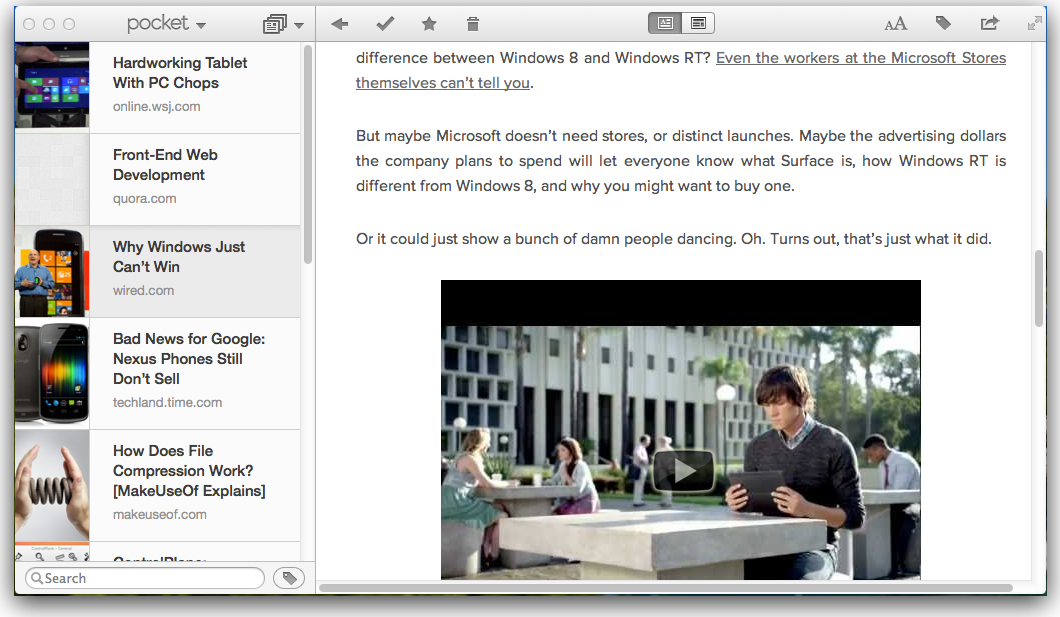Click the horizontal scrollbar under the article

[666, 587]
